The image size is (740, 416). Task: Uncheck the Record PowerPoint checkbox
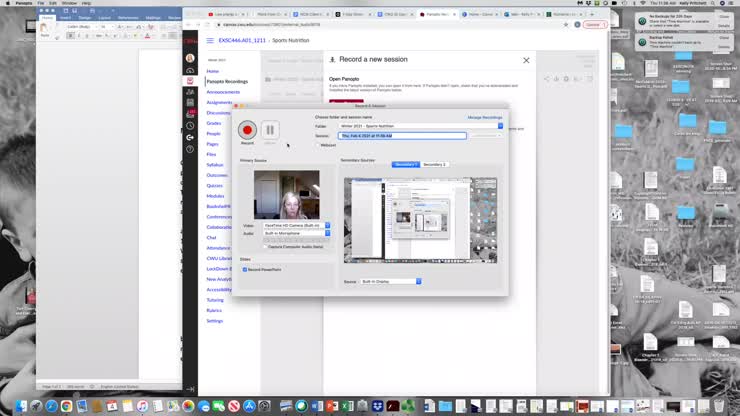pyautogui.click(x=244, y=270)
